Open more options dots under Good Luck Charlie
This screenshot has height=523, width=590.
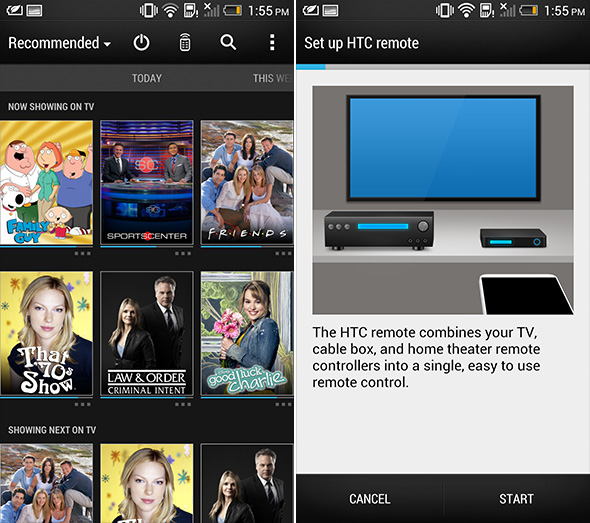point(283,404)
